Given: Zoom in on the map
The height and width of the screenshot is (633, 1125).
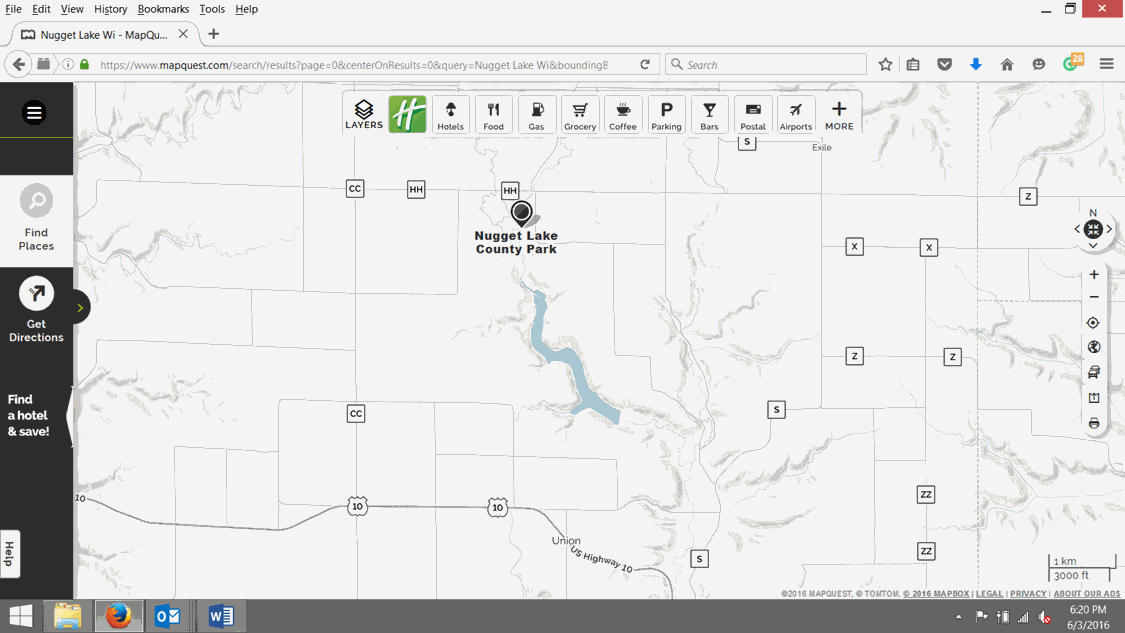Looking at the screenshot, I should [1093, 275].
